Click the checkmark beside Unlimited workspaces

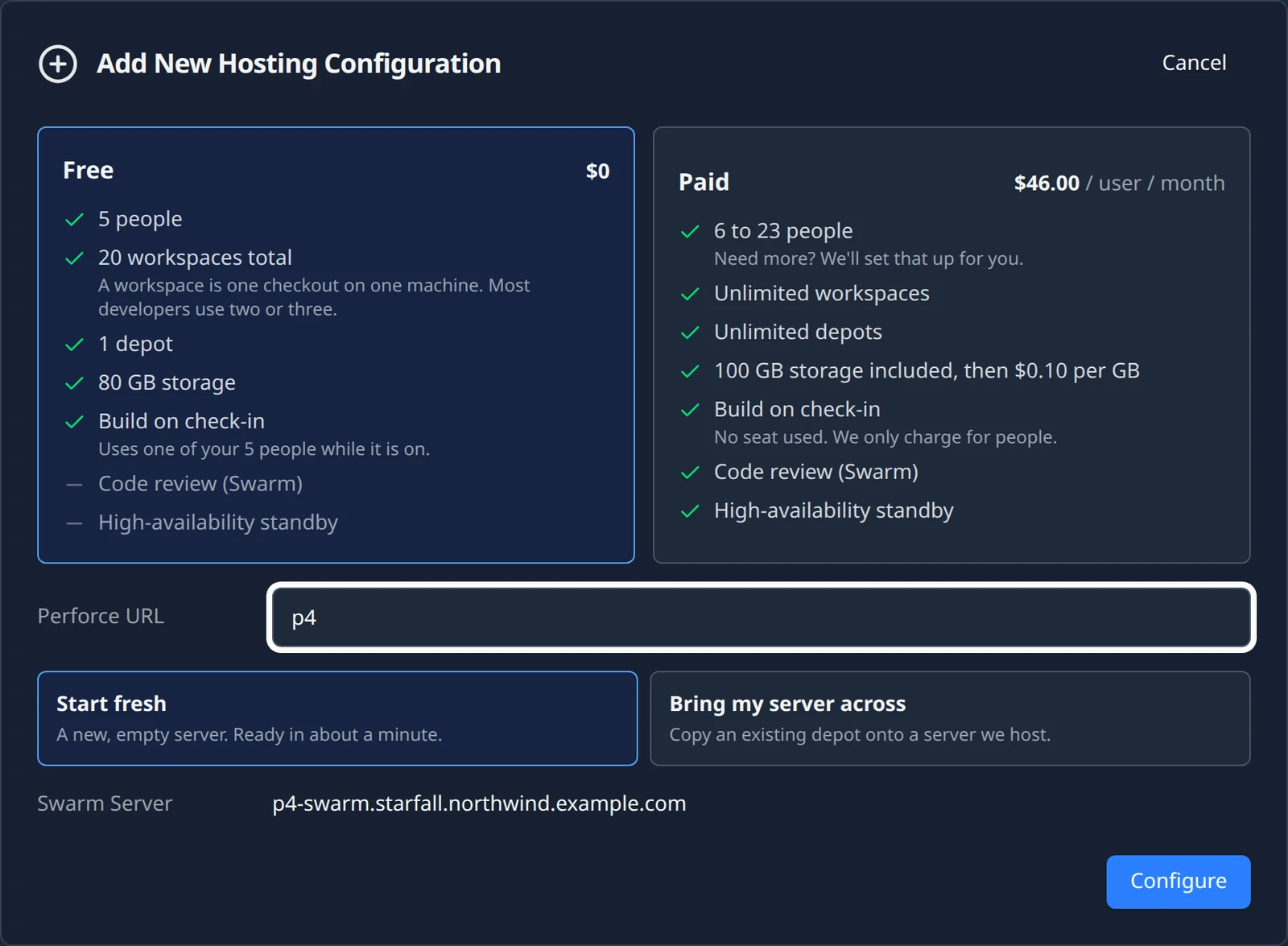tap(690, 295)
